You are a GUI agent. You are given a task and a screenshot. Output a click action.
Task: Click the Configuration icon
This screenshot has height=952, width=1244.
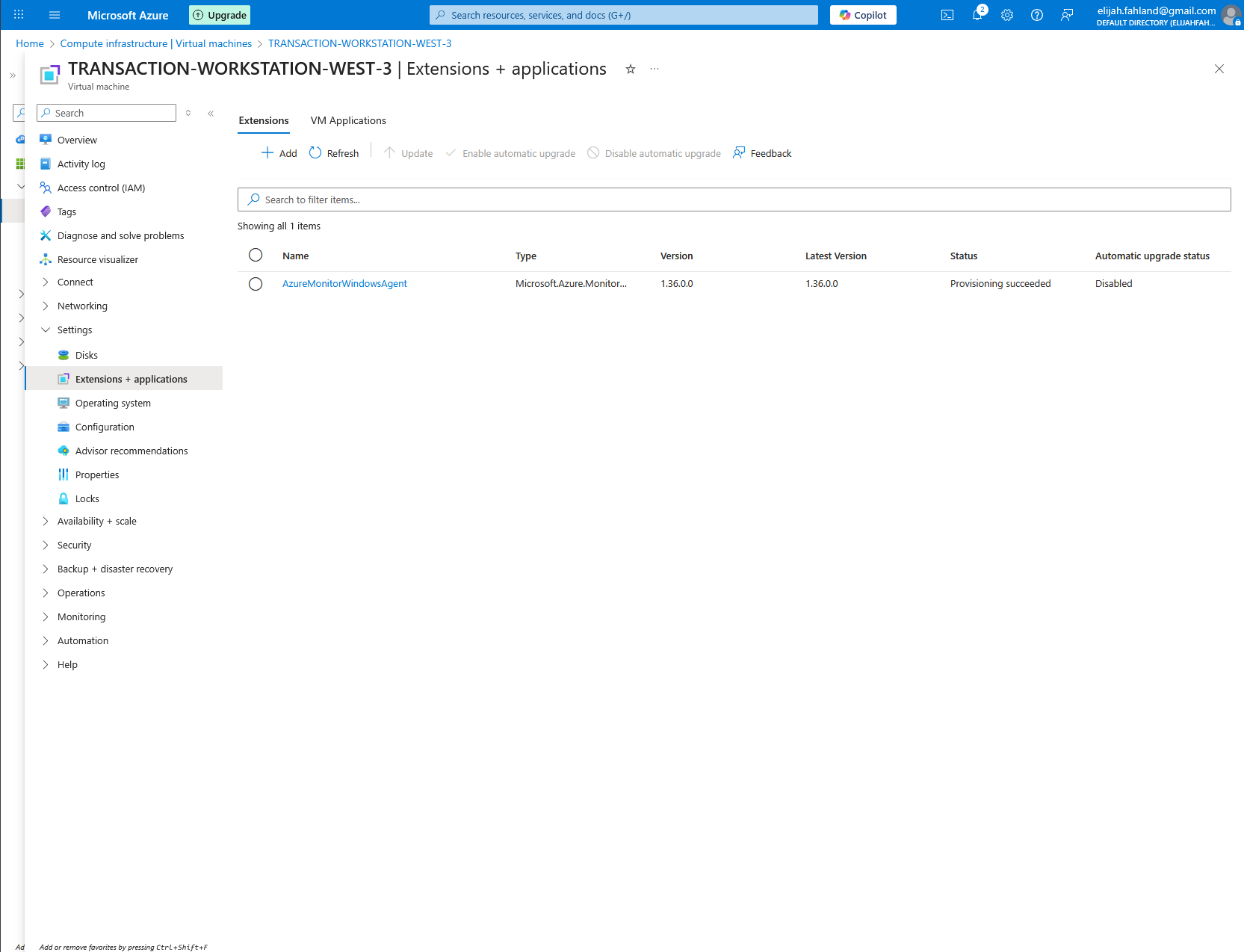point(64,427)
